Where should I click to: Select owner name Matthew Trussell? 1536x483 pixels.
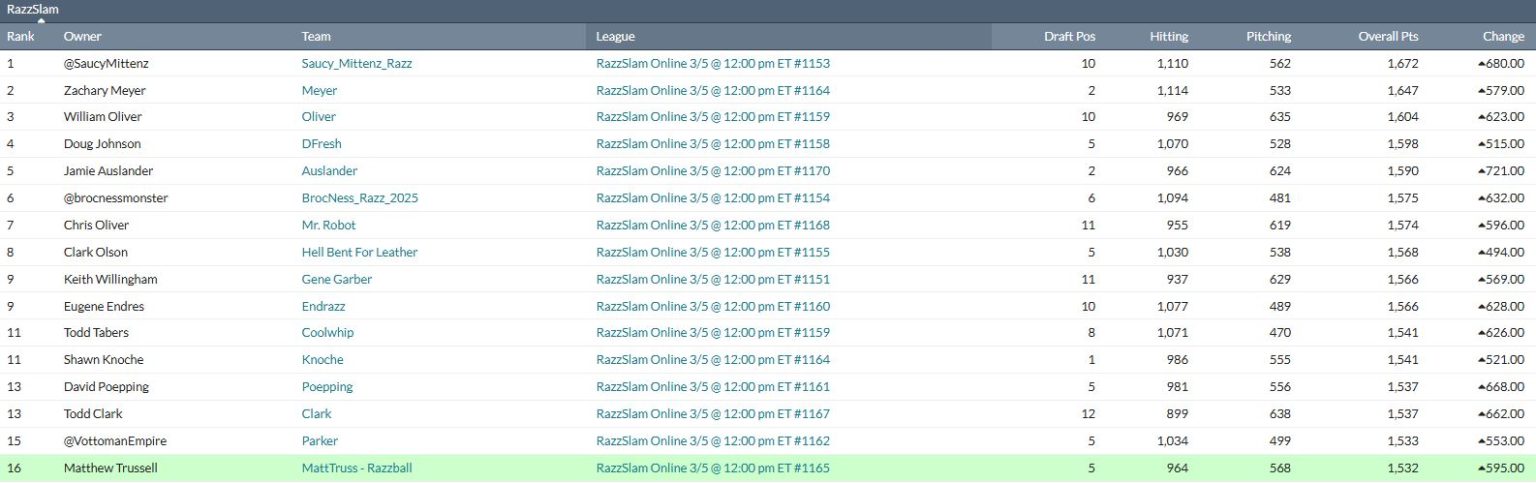pyautogui.click(x=111, y=467)
